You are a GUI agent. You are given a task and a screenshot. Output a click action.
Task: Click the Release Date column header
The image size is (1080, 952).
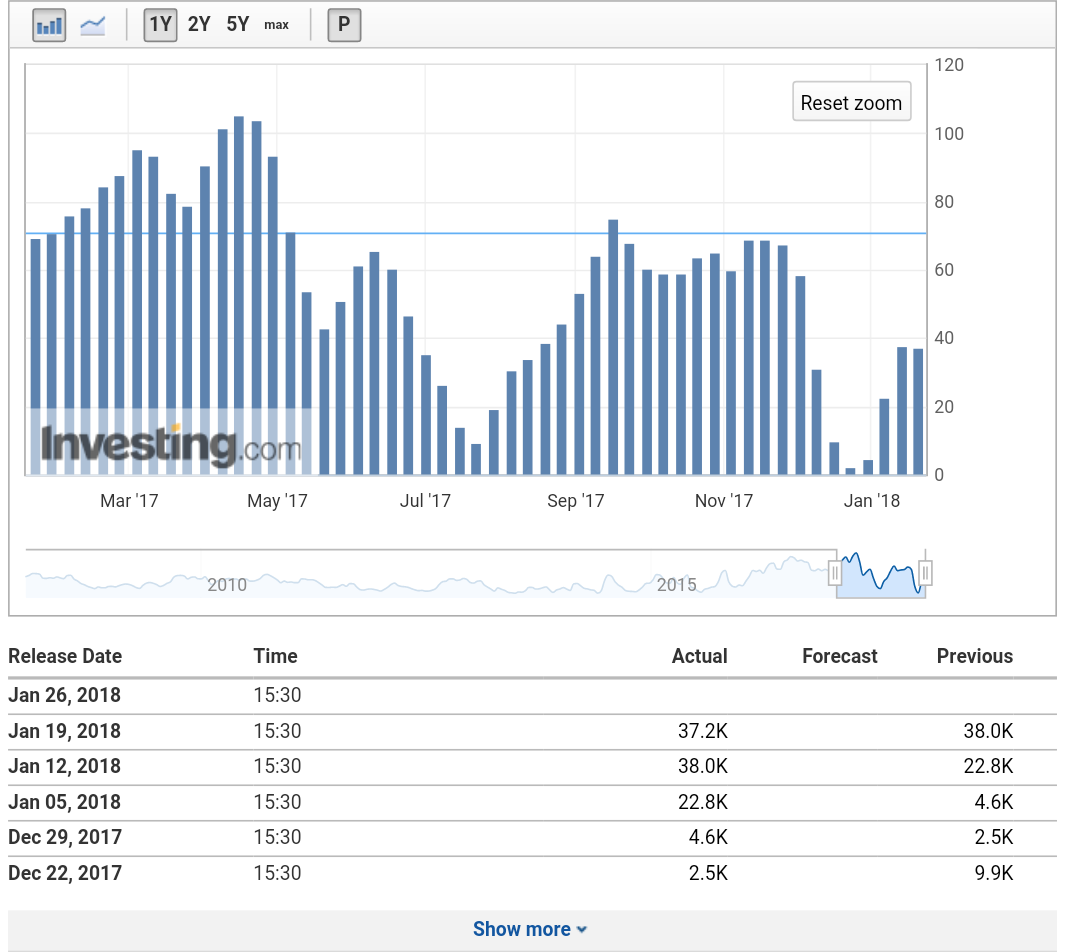coord(65,656)
